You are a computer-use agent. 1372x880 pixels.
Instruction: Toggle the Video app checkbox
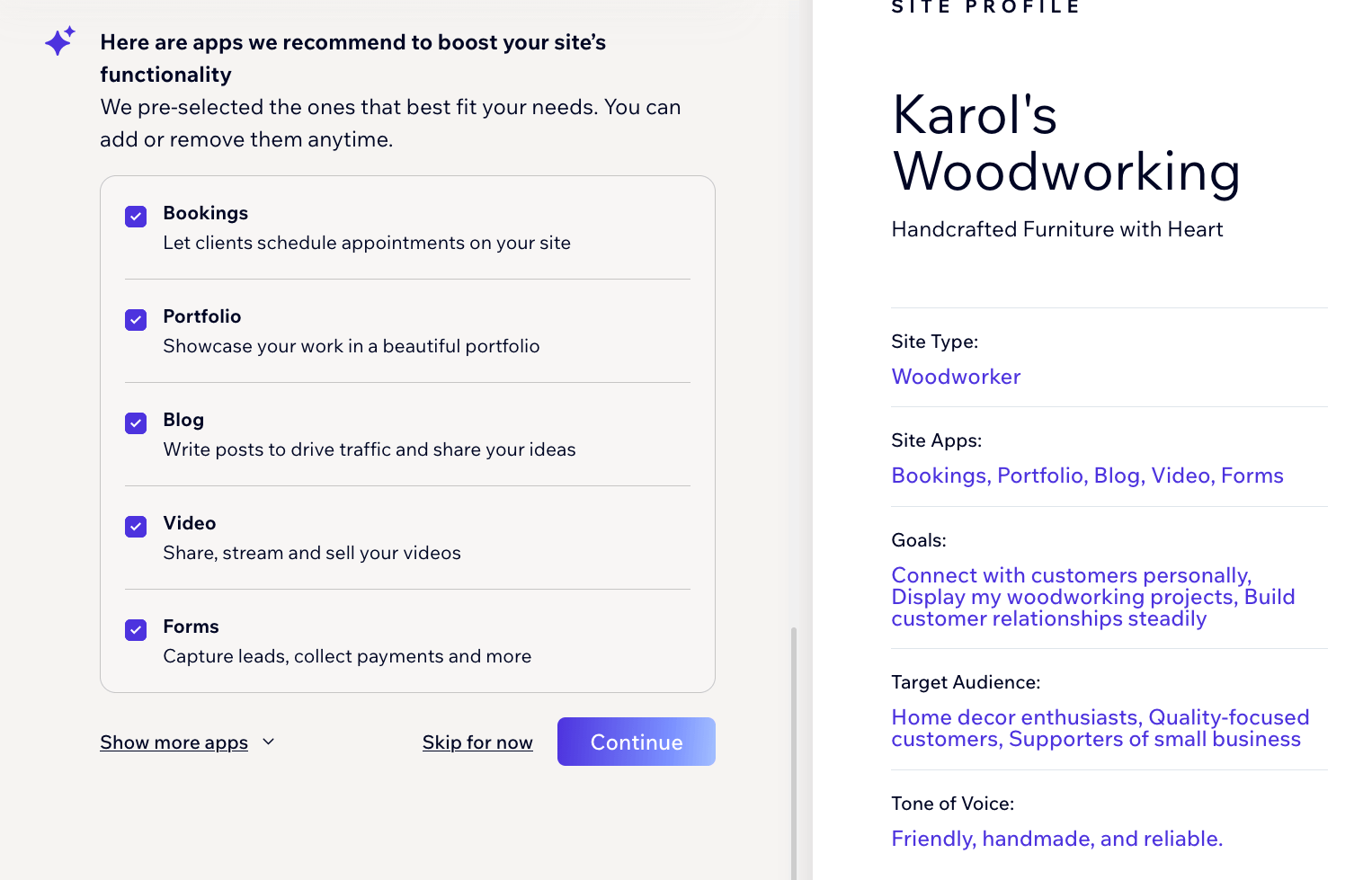[x=136, y=527]
